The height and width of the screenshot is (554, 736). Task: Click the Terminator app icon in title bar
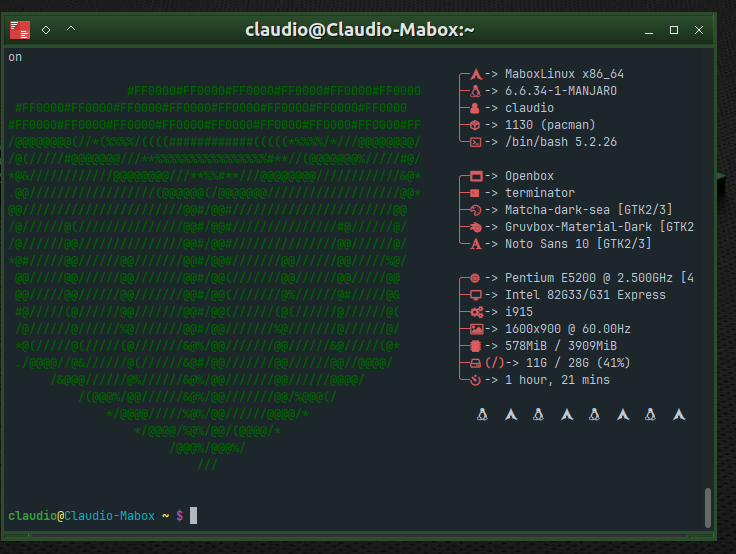point(19,30)
